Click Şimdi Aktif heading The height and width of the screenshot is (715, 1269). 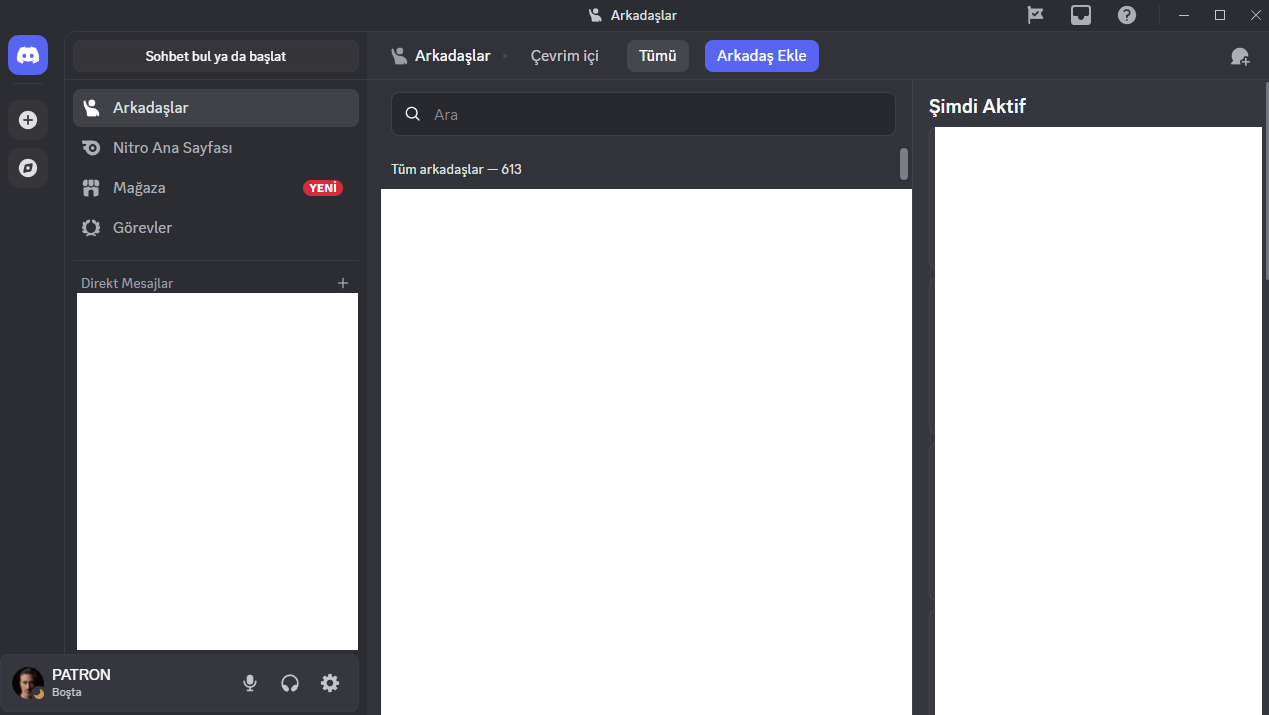coord(977,106)
